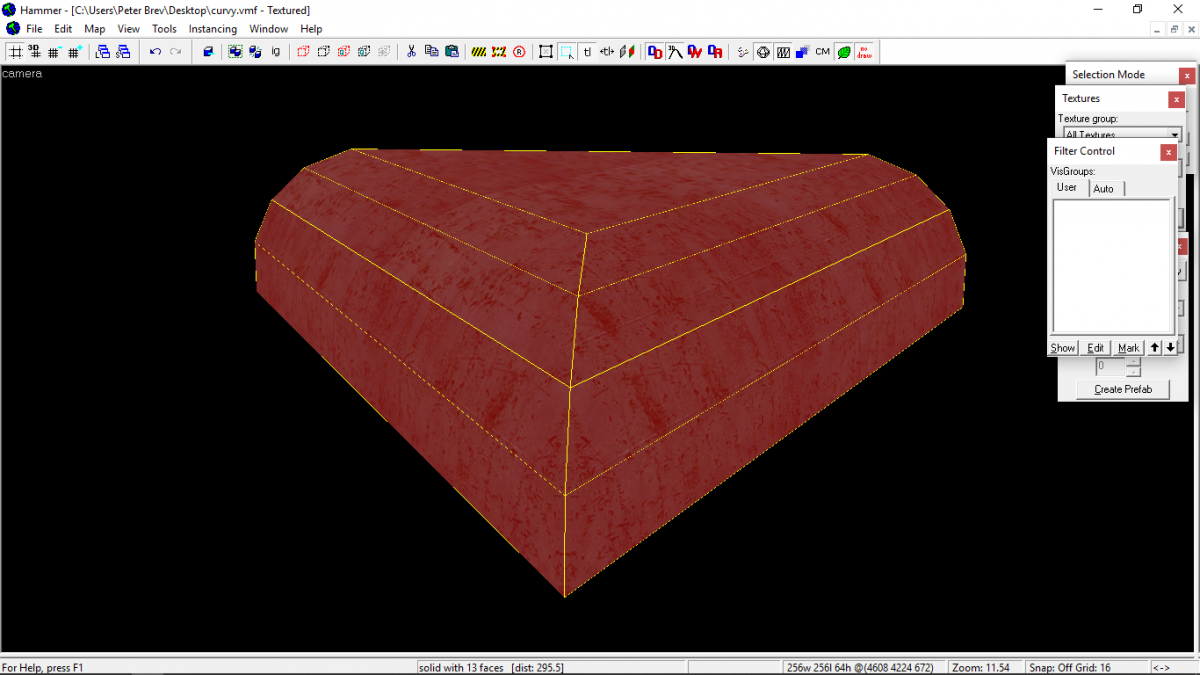Toggle 3D grid display
Viewport: 1200px width, 675px height.
tap(36, 51)
